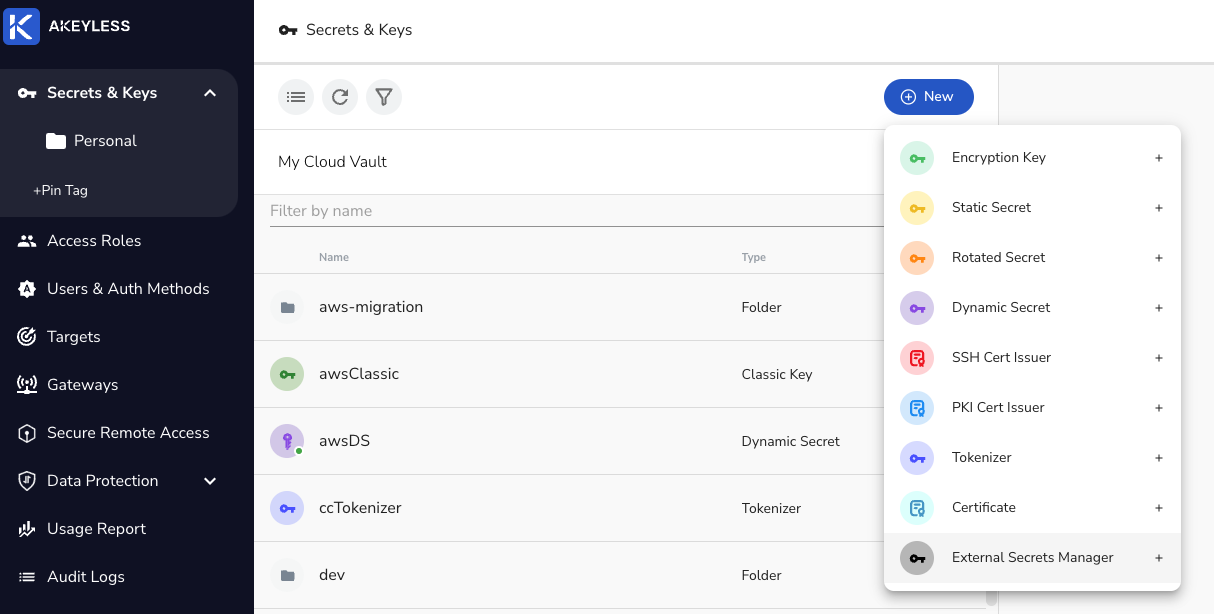Click the Rotated Secret orange icon
Screen dimensions: 1214x614
click(x=917, y=258)
